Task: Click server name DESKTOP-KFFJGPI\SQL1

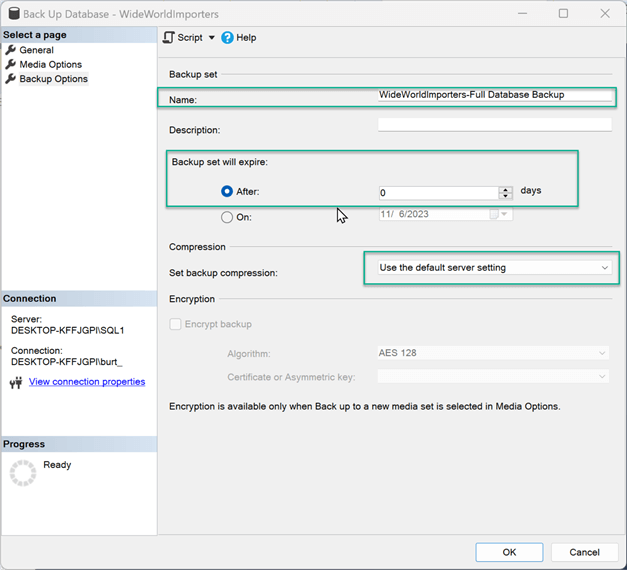Action: [x=68, y=330]
